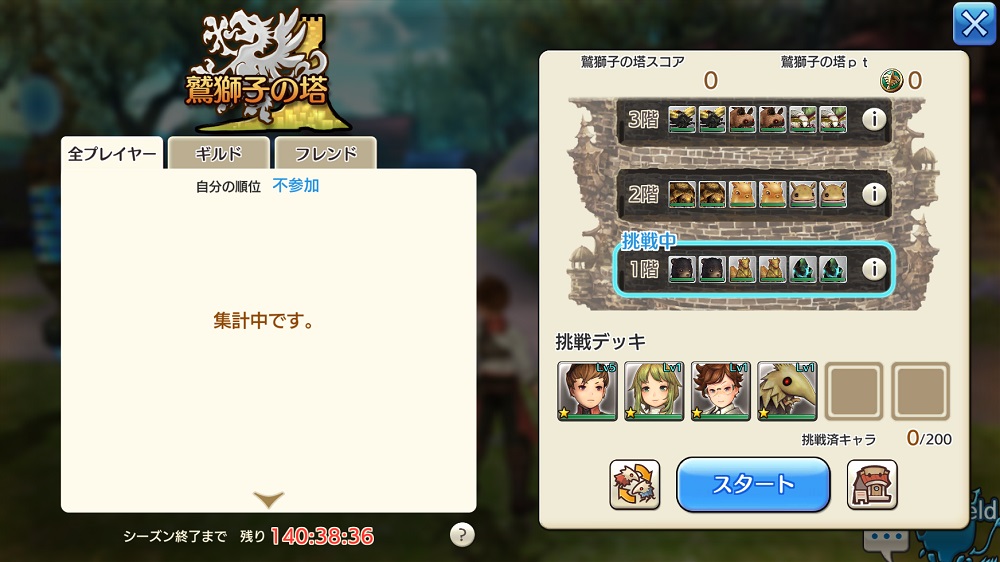Select the bird monster deck portrait
This screenshot has width=1000, height=562.
[x=787, y=391]
